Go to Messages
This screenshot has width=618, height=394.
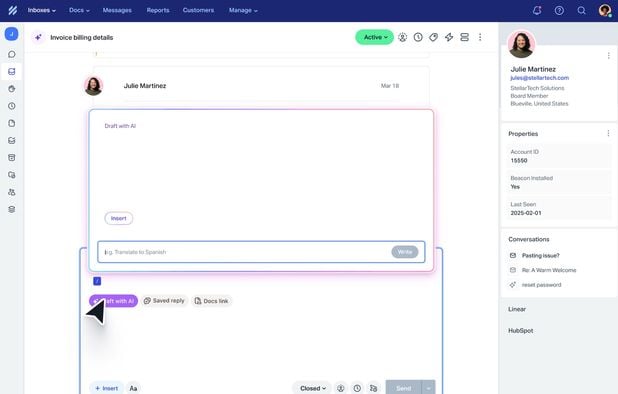[117, 10]
